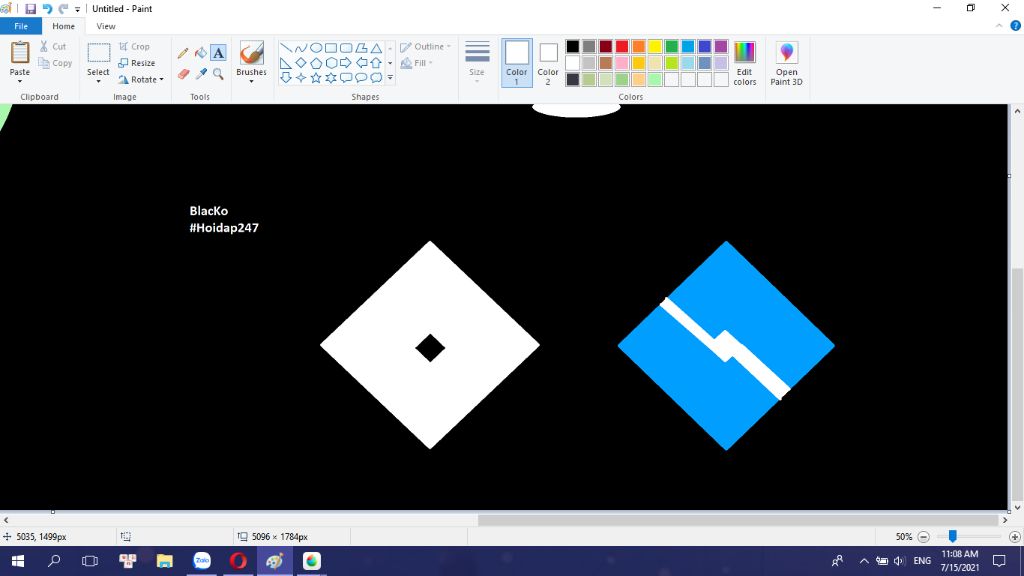The image size is (1024, 576).
Task: Select the Fill with color bucket tool
Action: (200, 53)
